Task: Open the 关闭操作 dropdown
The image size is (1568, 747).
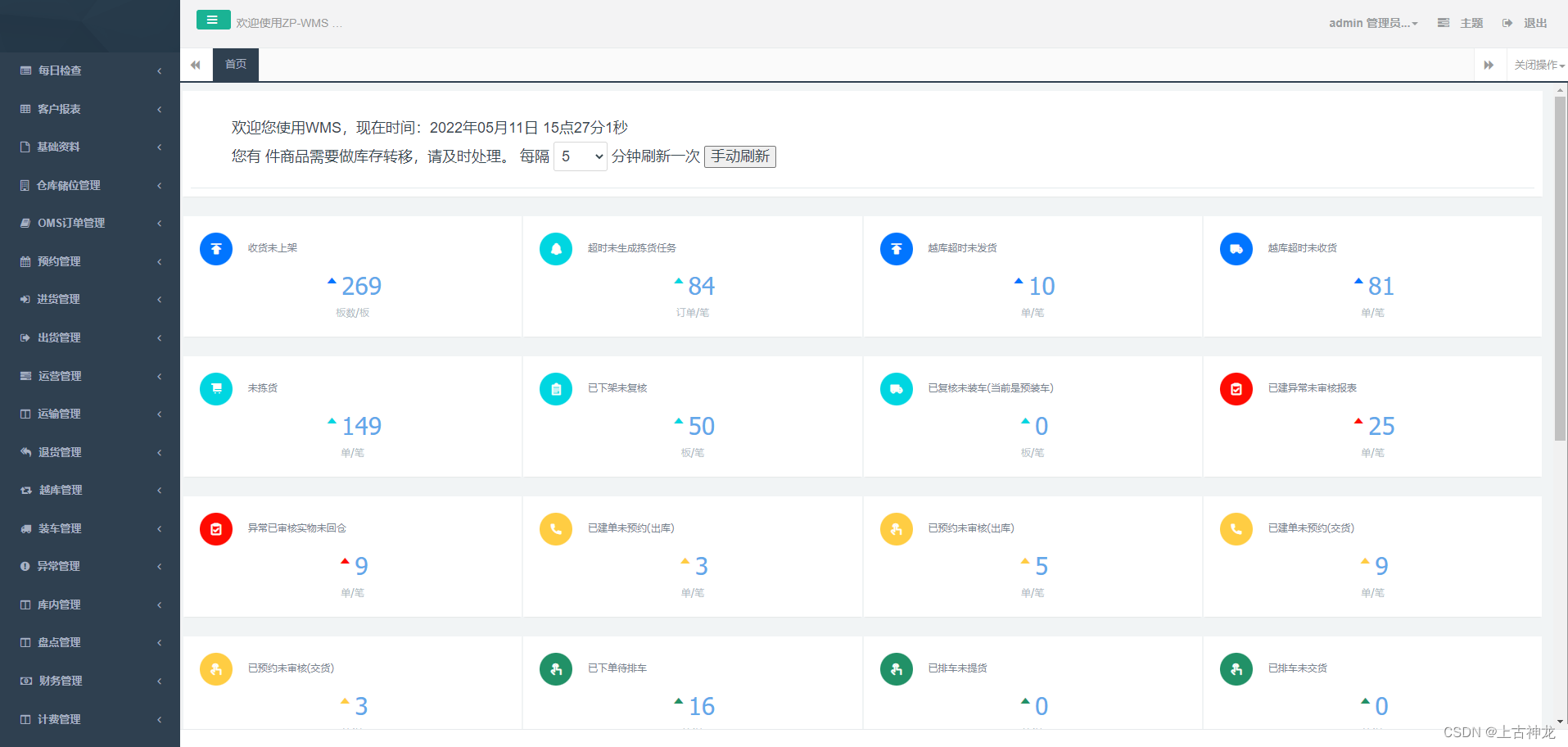Action: pos(1539,65)
